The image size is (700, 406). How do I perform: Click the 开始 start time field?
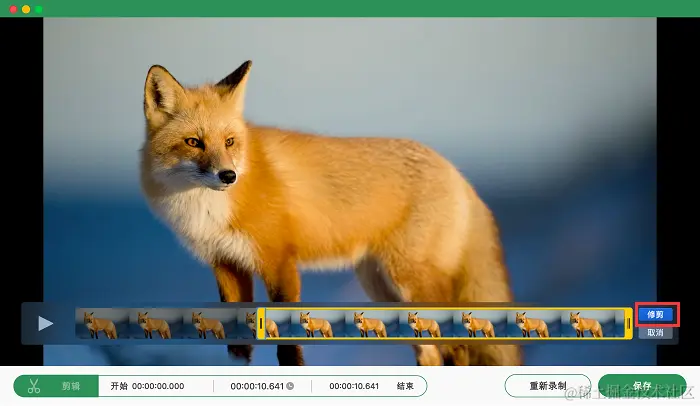[x=147, y=386]
